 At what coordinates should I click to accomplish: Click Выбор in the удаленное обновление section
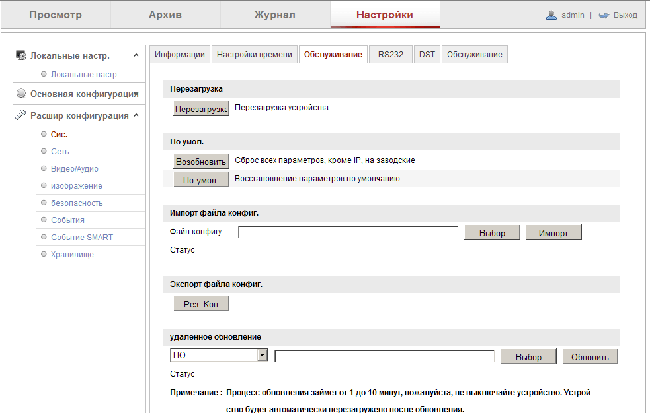coord(529,357)
